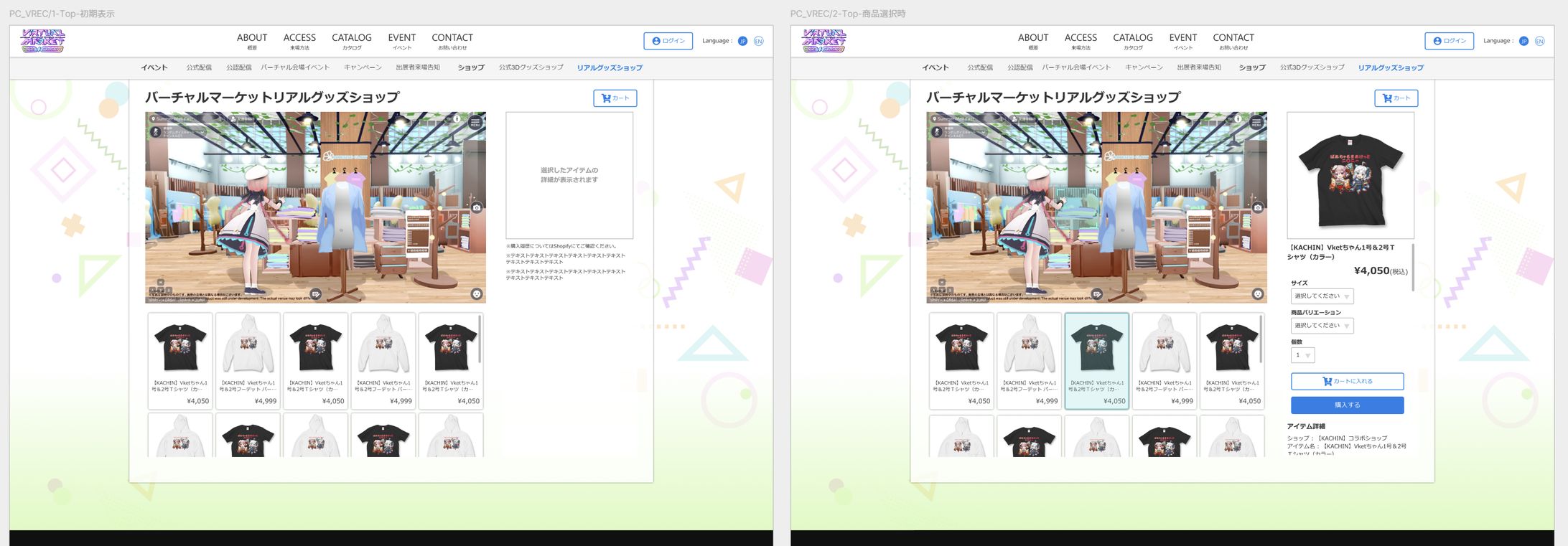1568x546 pixels.
Task: Click the camera icon in right mockup's 3D view
Action: pos(1258,207)
